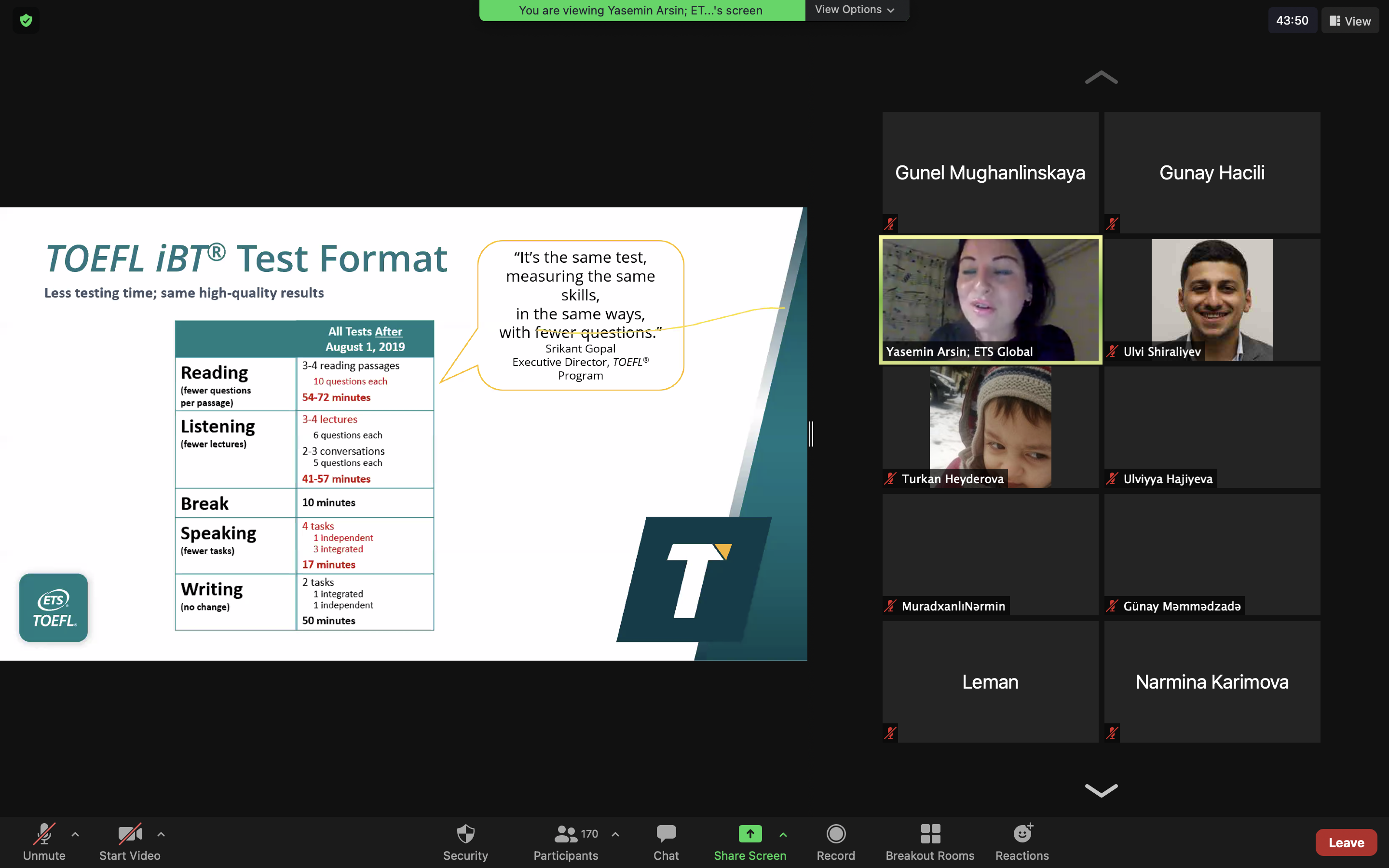Leave the meeting
The image size is (1389, 868).
pos(1346,842)
